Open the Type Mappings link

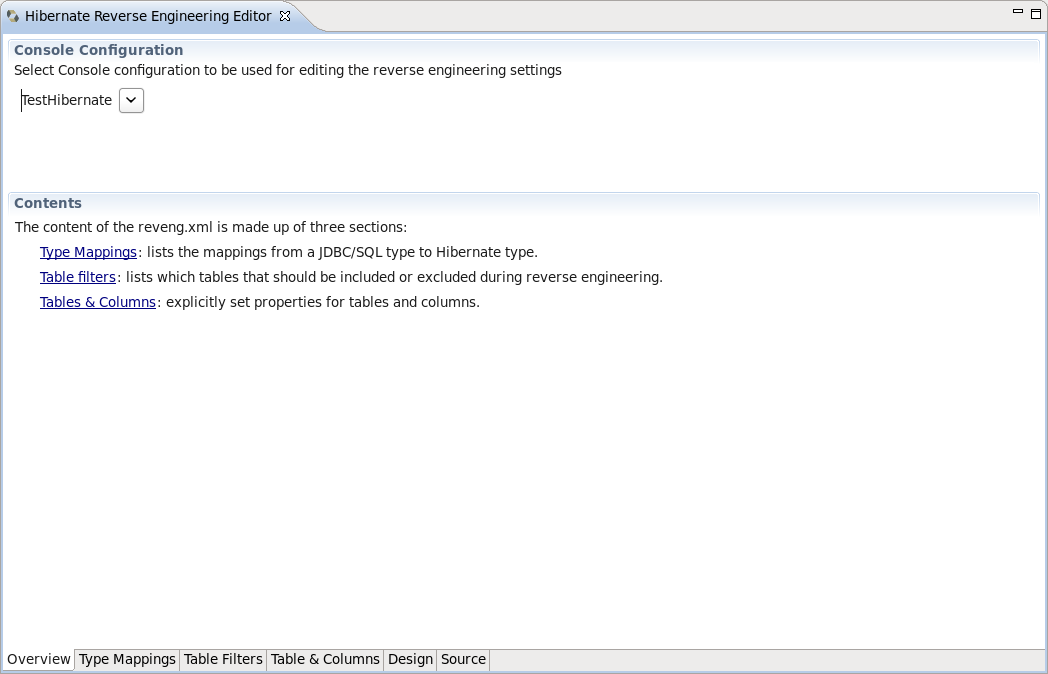[88, 252]
